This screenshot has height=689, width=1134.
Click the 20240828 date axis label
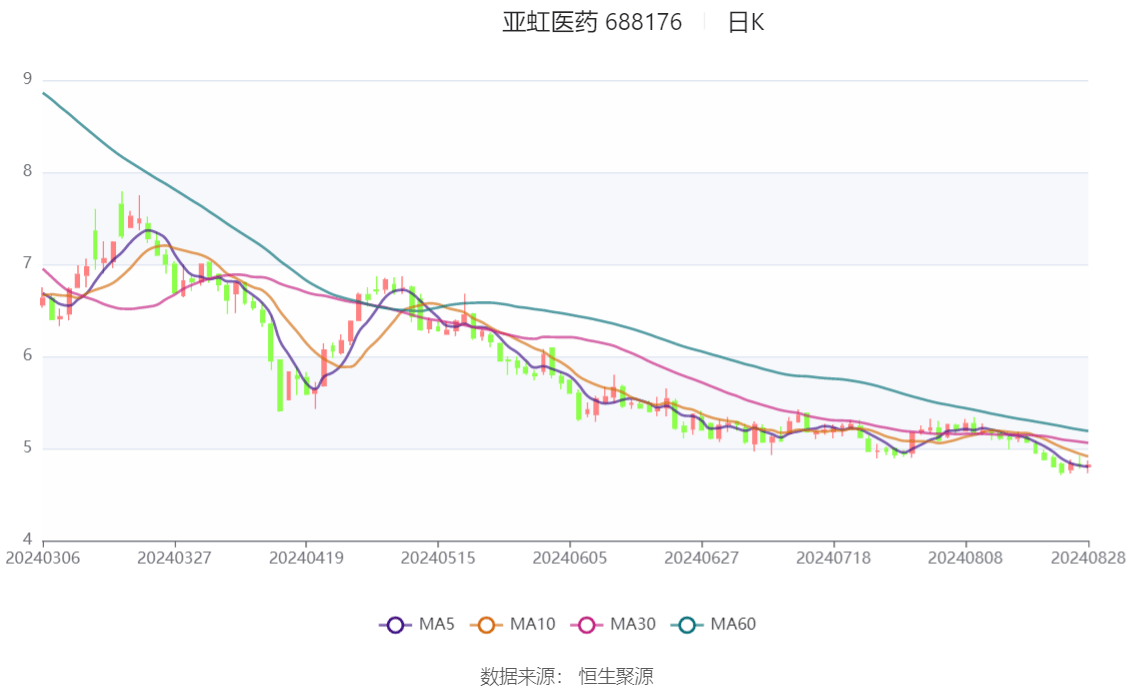point(1088,558)
